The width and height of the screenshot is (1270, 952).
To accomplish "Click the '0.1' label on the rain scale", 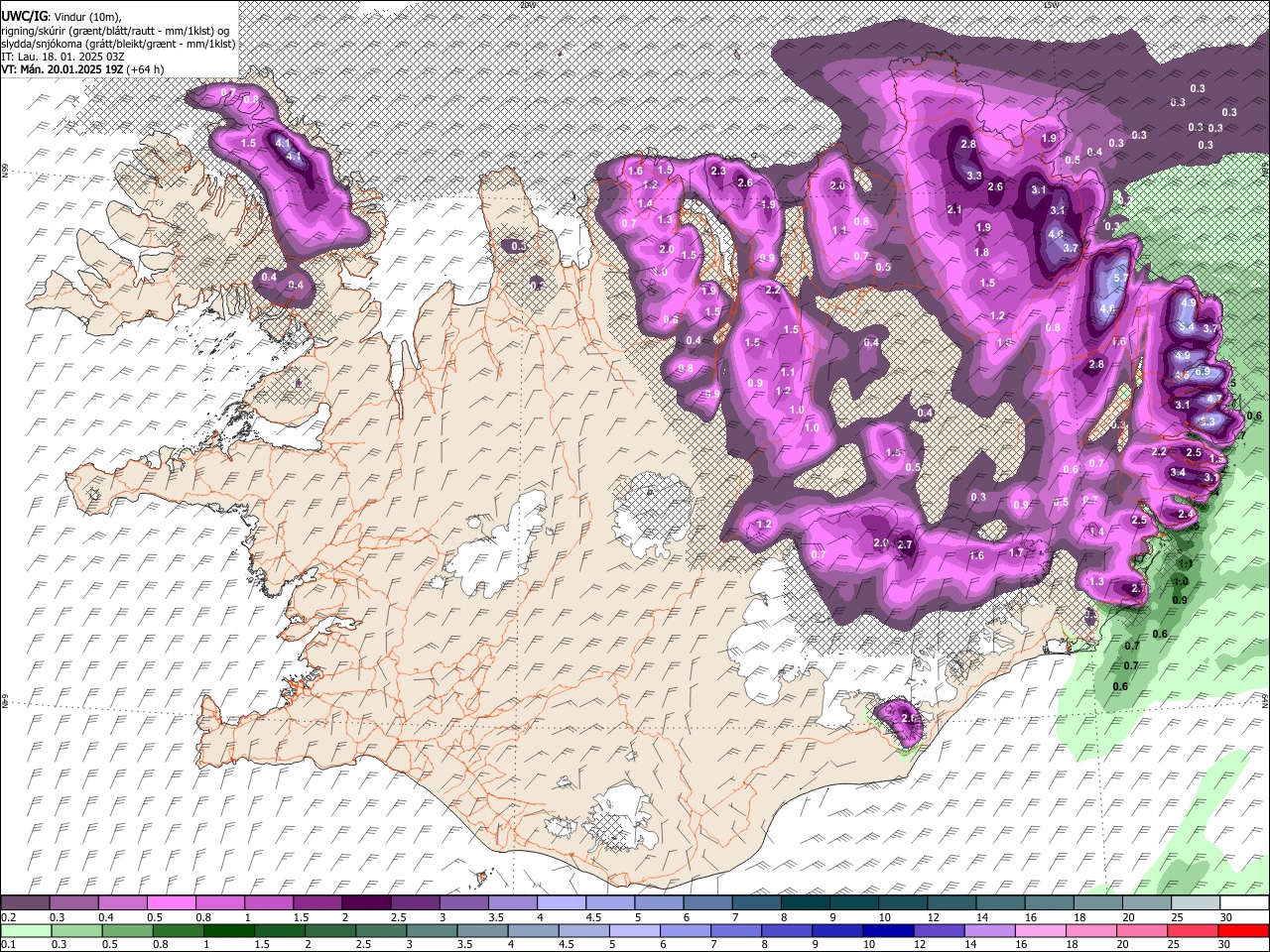I will coord(8,944).
